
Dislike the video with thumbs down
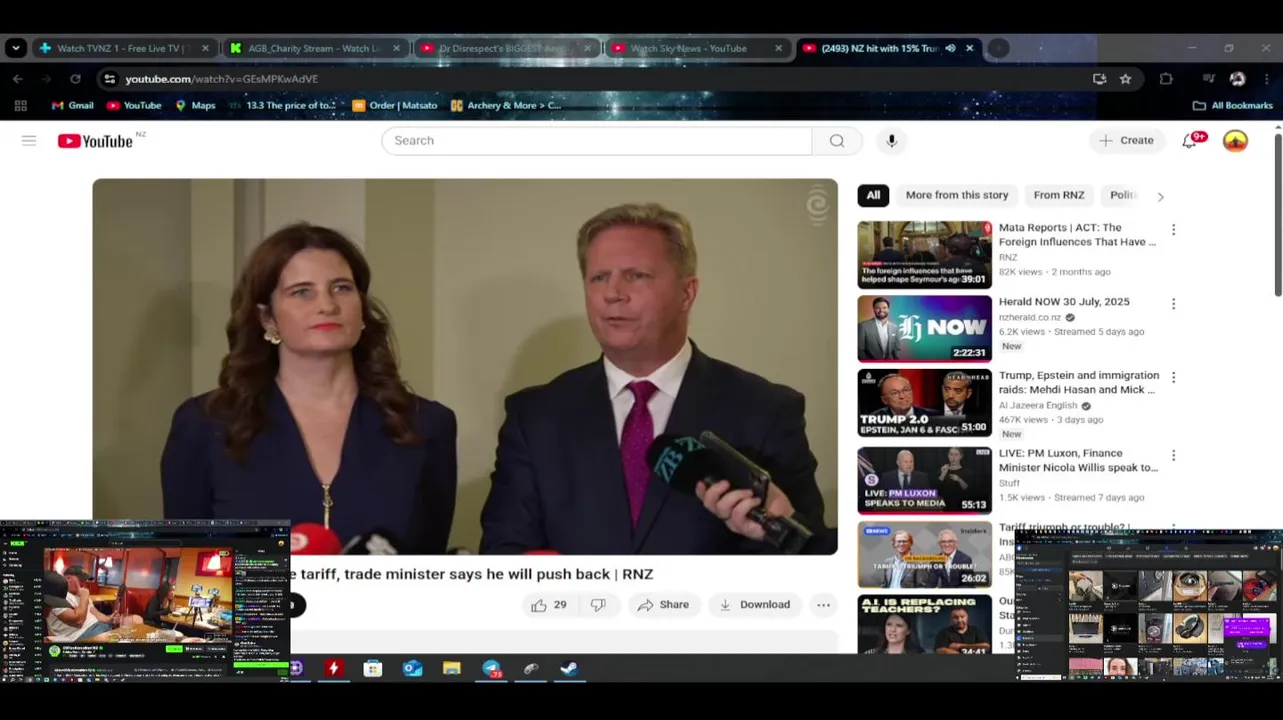pyautogui.click(x=598, y=605)
